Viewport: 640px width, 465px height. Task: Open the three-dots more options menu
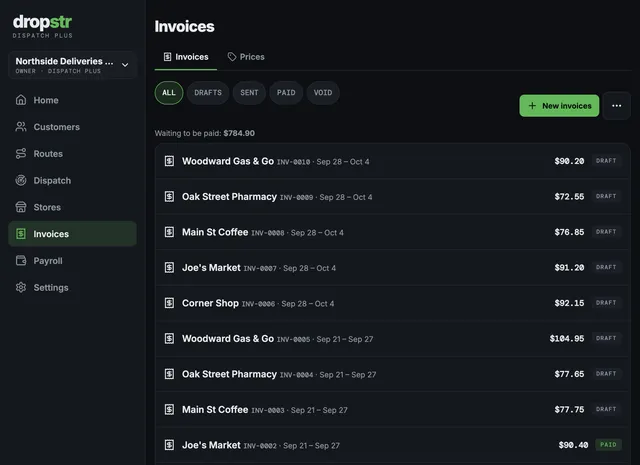point(617,106)
